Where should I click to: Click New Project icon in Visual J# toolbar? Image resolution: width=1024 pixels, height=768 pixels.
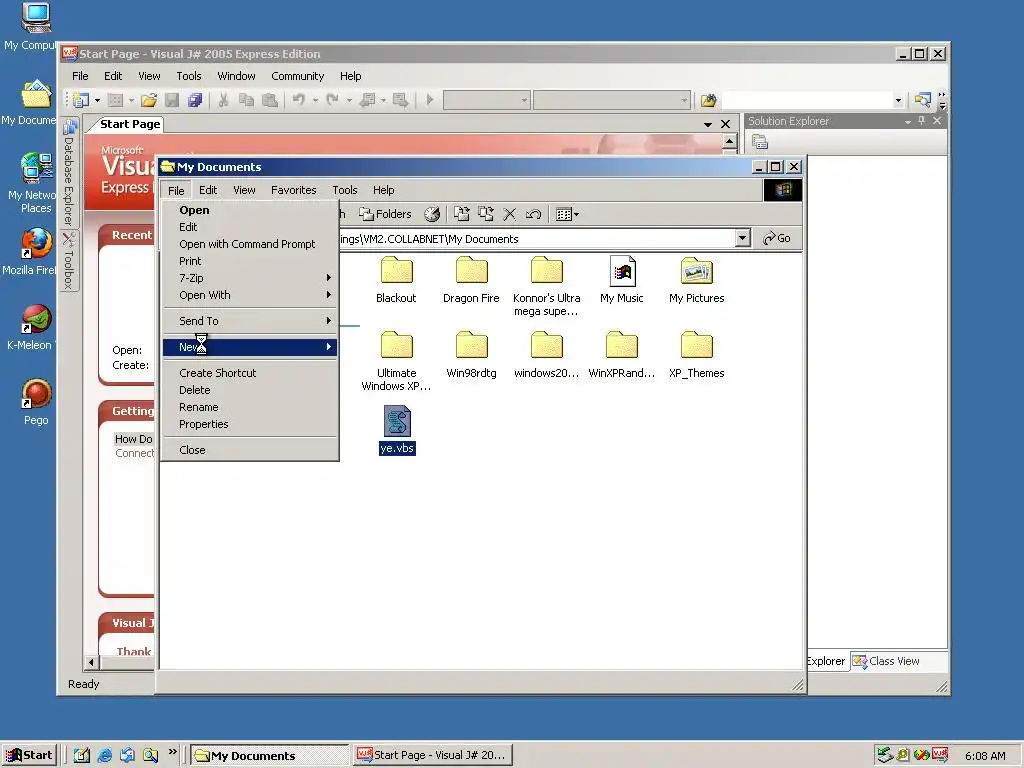tap(82, 100)
